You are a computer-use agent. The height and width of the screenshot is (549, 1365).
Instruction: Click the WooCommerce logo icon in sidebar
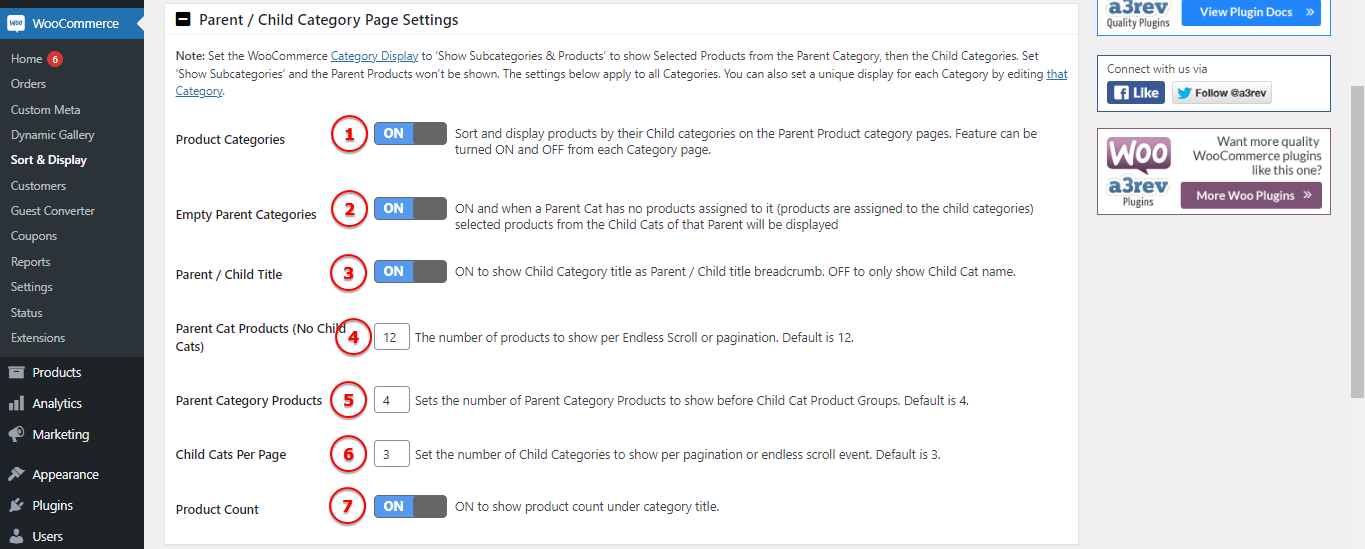(x=16, y=23)
